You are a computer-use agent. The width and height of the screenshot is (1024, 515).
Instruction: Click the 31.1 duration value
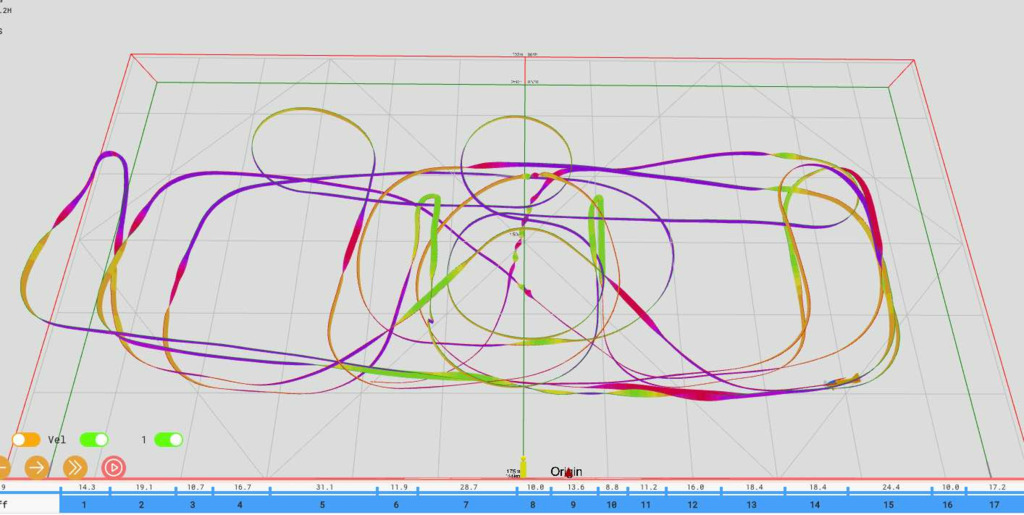click(325, 488)
